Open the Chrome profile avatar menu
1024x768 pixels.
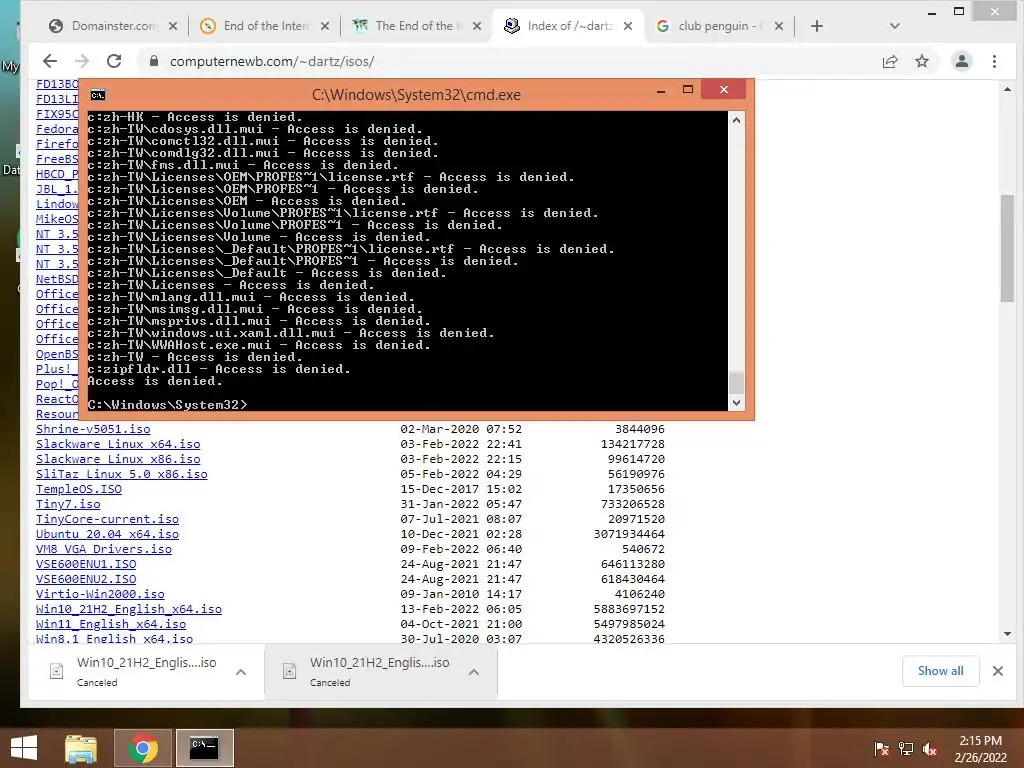(x=961, y=61)
